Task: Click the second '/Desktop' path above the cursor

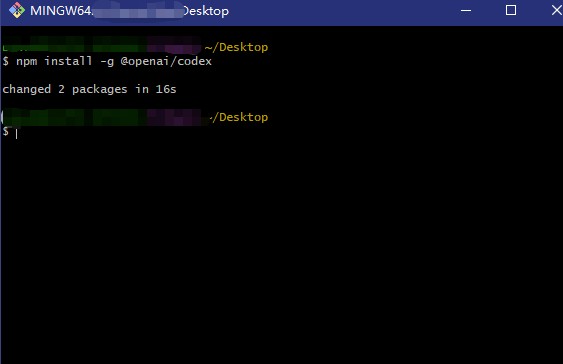Action: (x=239, y=117)
